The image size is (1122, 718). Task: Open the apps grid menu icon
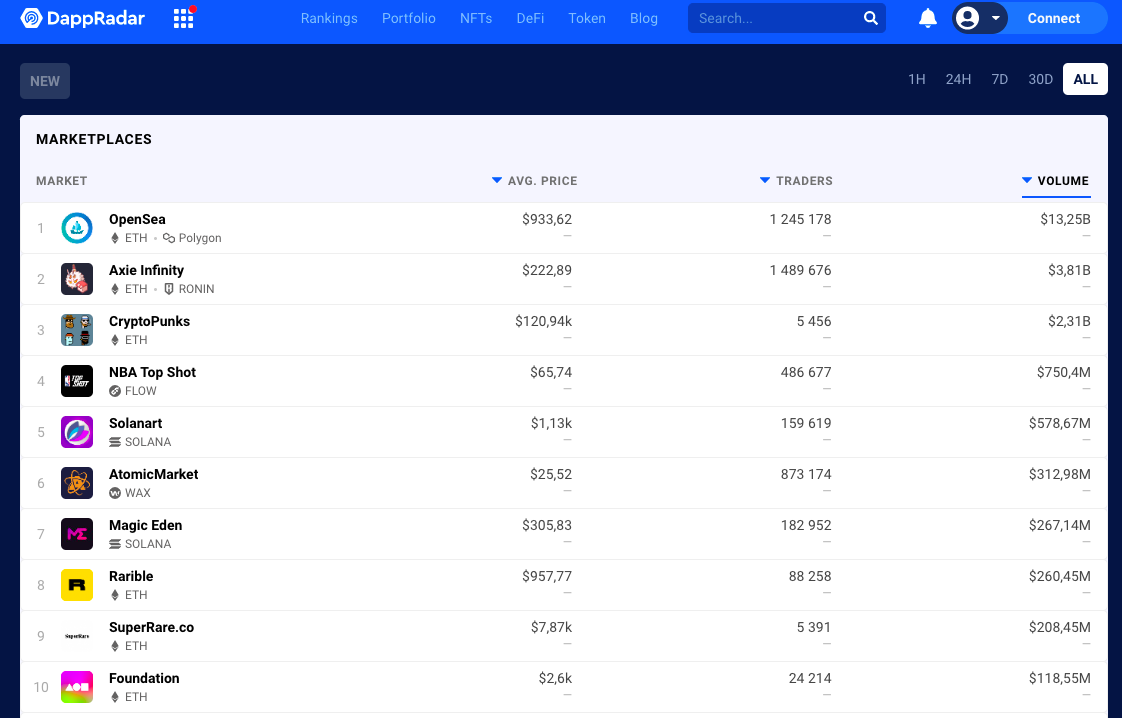[183, 18]
